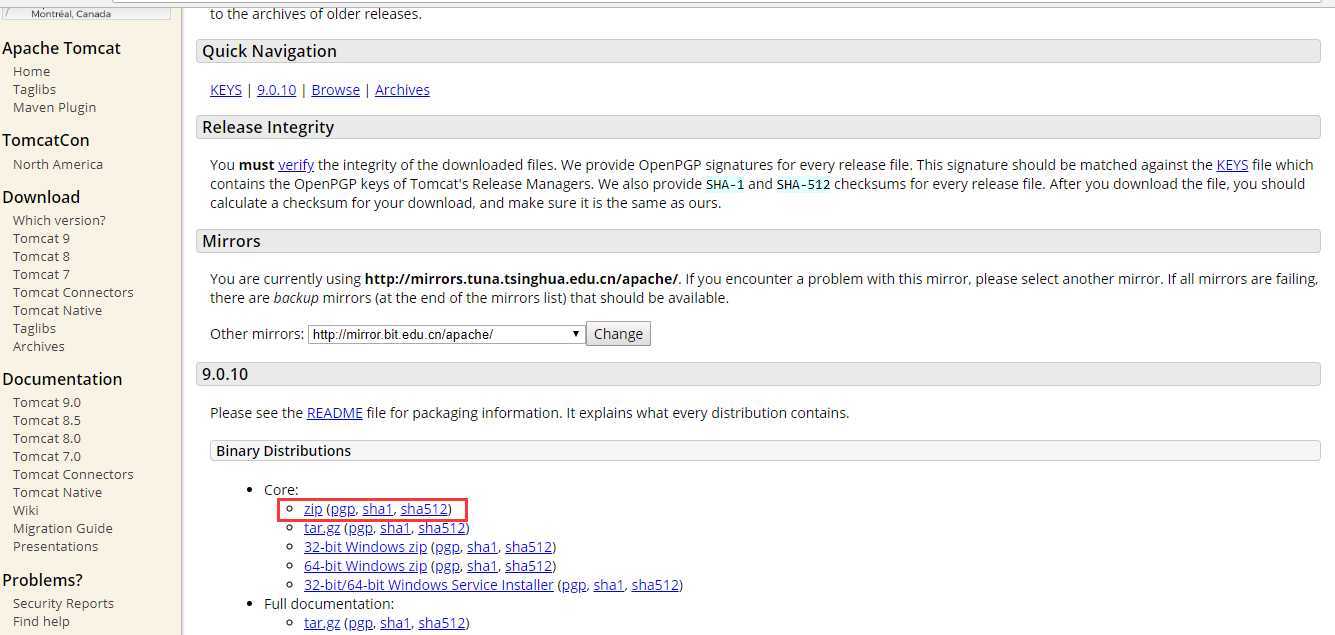Open the Migration Guide
The image size is (1335, 635).
pyautogui.click(x=62, y=528)
